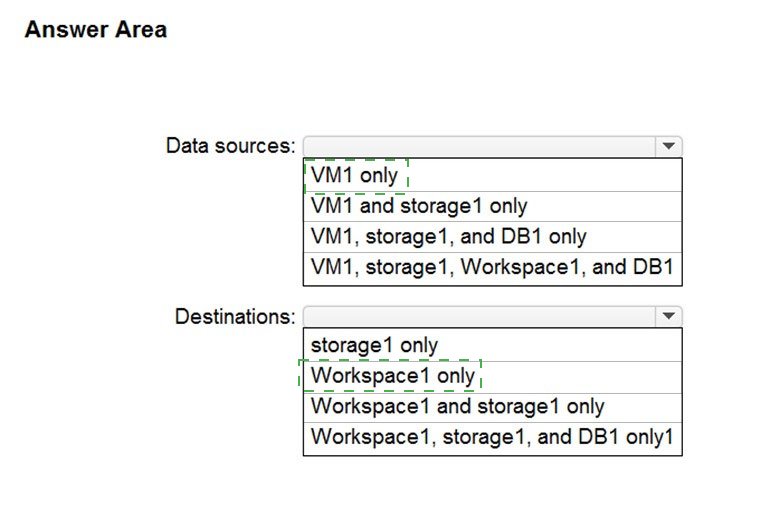This screenshot has height=513, width=780.
Task: Click the empty Data sources combo box field
Action: coord(478,146)
